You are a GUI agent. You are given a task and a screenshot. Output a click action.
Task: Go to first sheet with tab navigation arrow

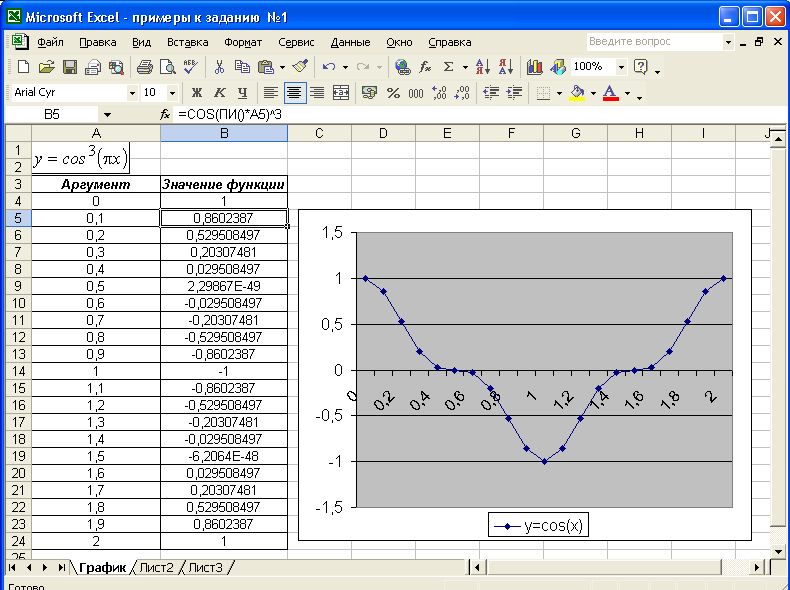tap(13, 567)
